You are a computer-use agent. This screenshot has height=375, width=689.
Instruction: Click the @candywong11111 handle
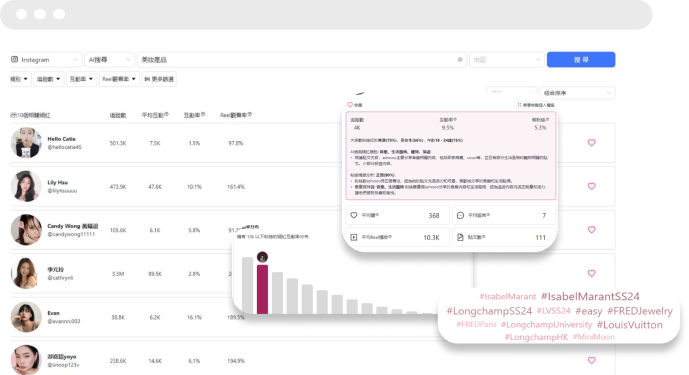(71, 234)
